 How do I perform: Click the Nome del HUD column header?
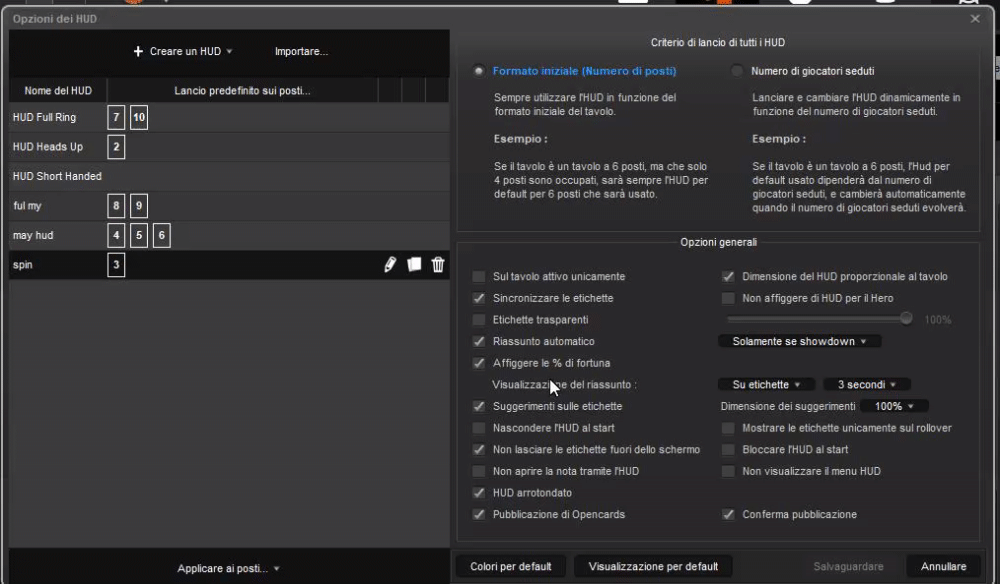pos(58,91)
